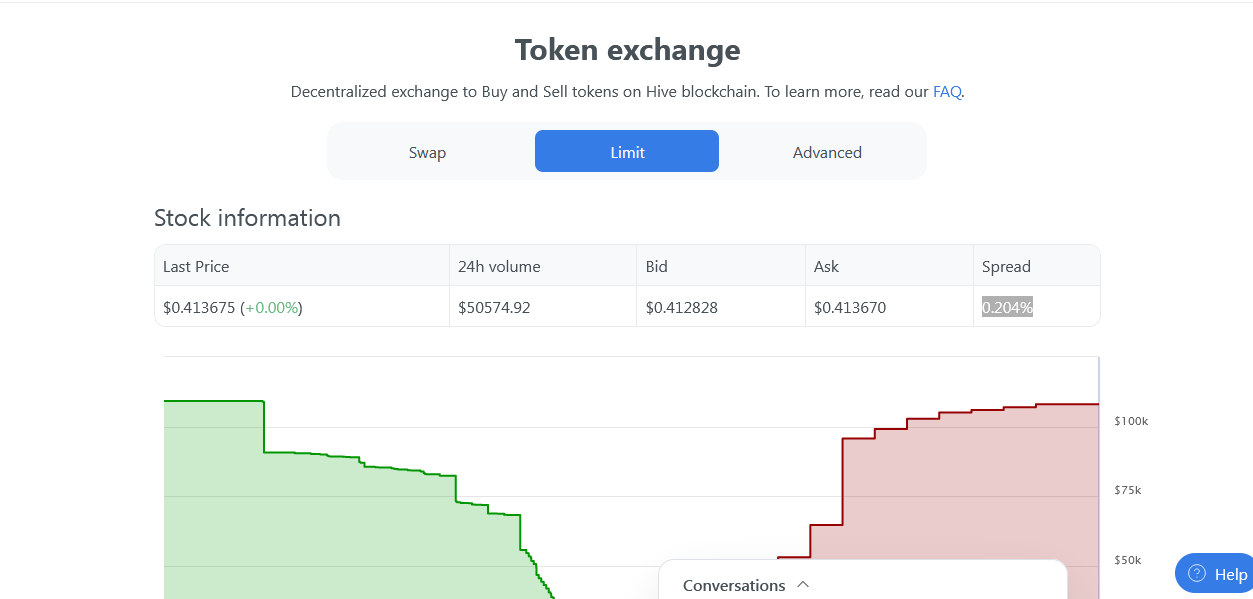Click the Help button label
Viewport: 1253px width, 599px height.
tap(1230, 574)
